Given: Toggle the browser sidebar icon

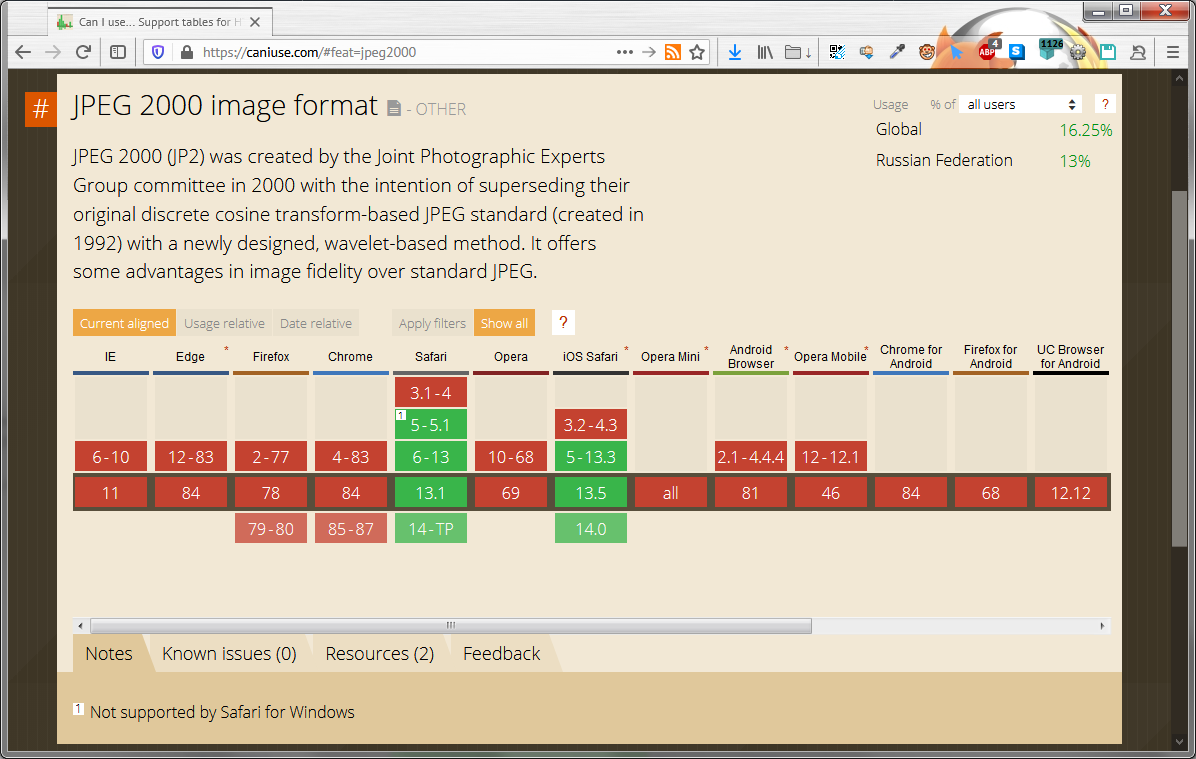Looking at the screenshot, I should 117,52.
